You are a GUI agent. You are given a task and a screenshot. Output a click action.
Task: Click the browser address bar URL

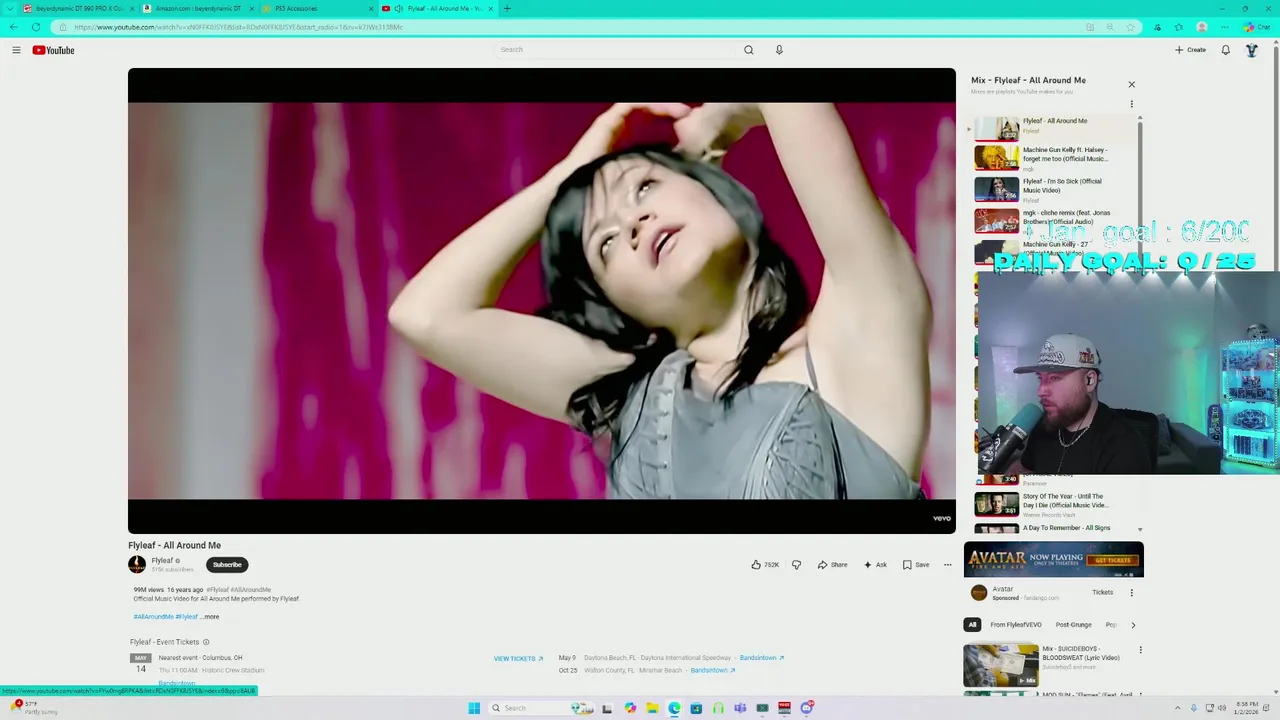[x=238, y=28]
